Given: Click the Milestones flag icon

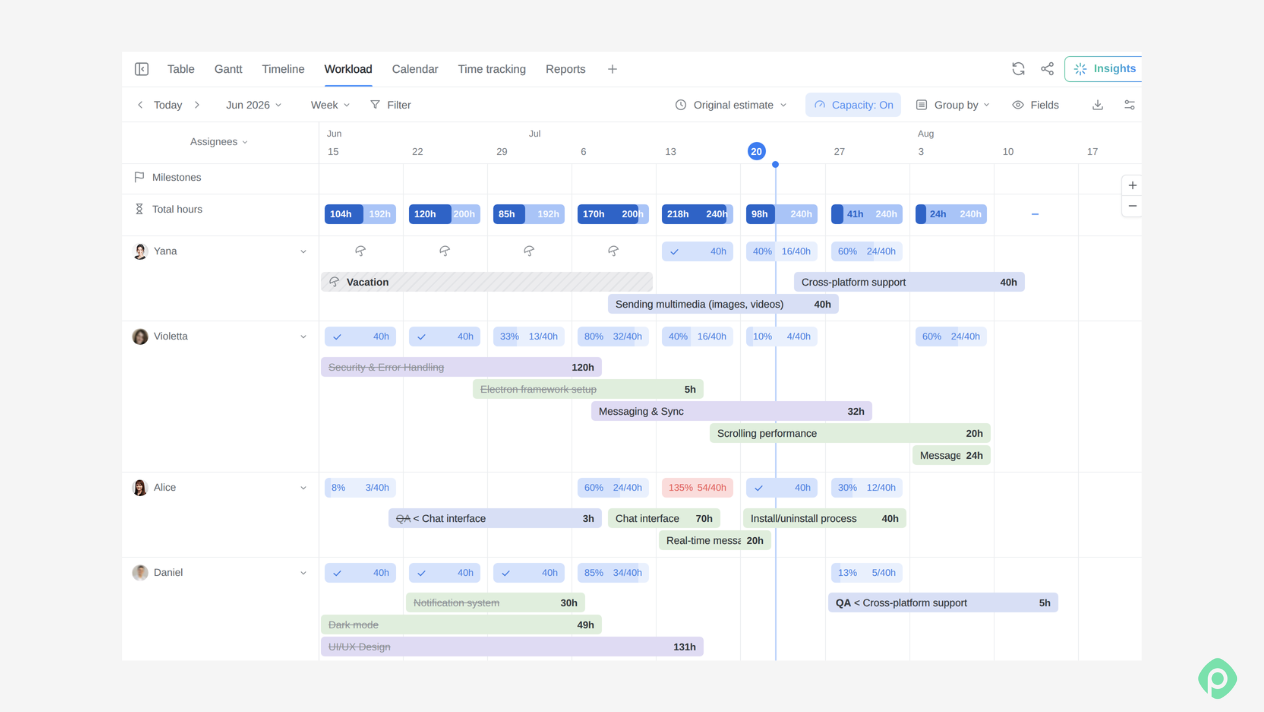Looking at the screenshot, I should pos(139,177).
